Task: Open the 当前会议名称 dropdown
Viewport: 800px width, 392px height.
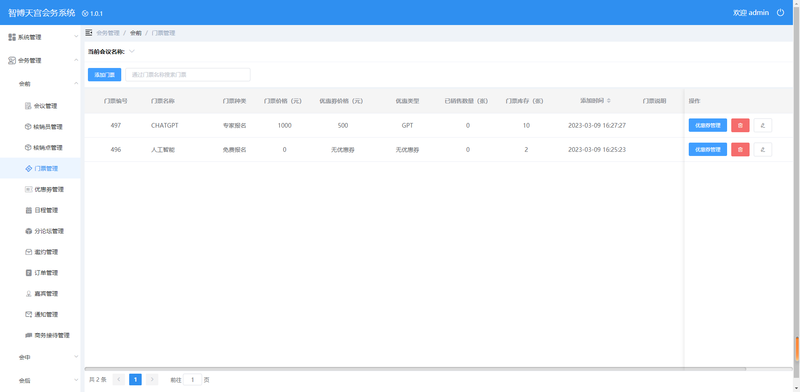Action: point(132,51)
